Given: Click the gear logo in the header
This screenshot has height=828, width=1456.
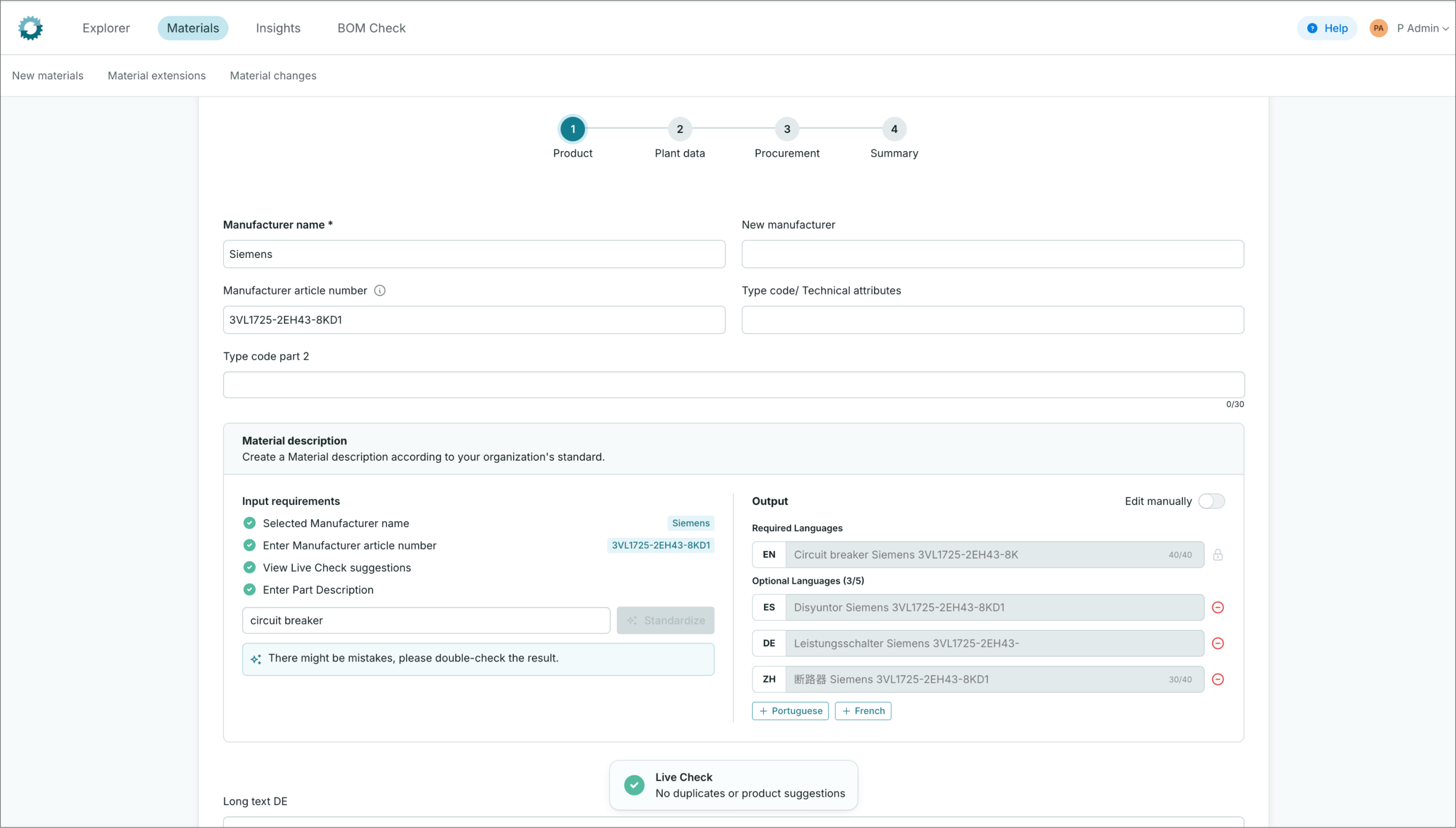Looking at the screenshot, I should (30, 28).
